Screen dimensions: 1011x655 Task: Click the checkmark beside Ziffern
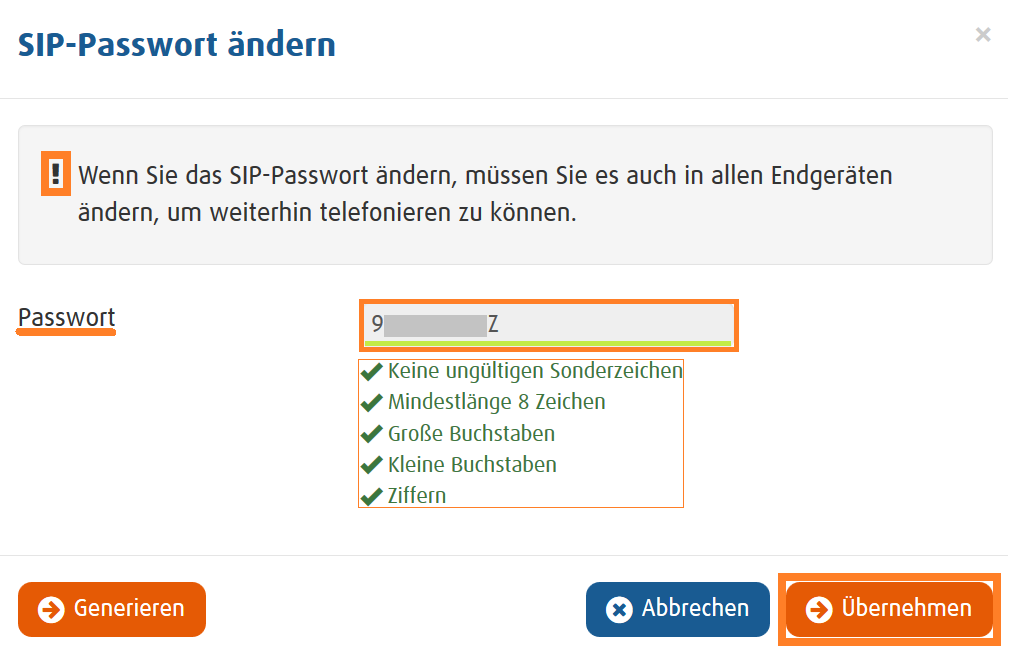click(372, 496)
